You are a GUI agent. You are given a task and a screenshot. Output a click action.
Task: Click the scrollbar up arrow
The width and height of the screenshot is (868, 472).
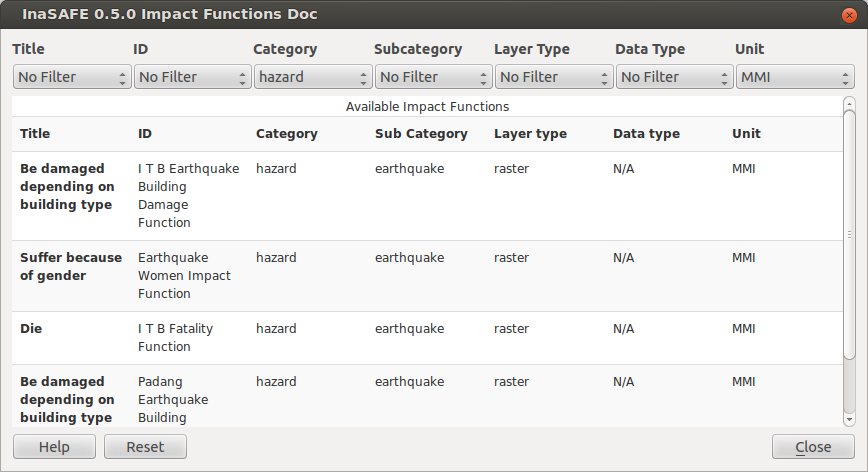click(x=849, y=103)
